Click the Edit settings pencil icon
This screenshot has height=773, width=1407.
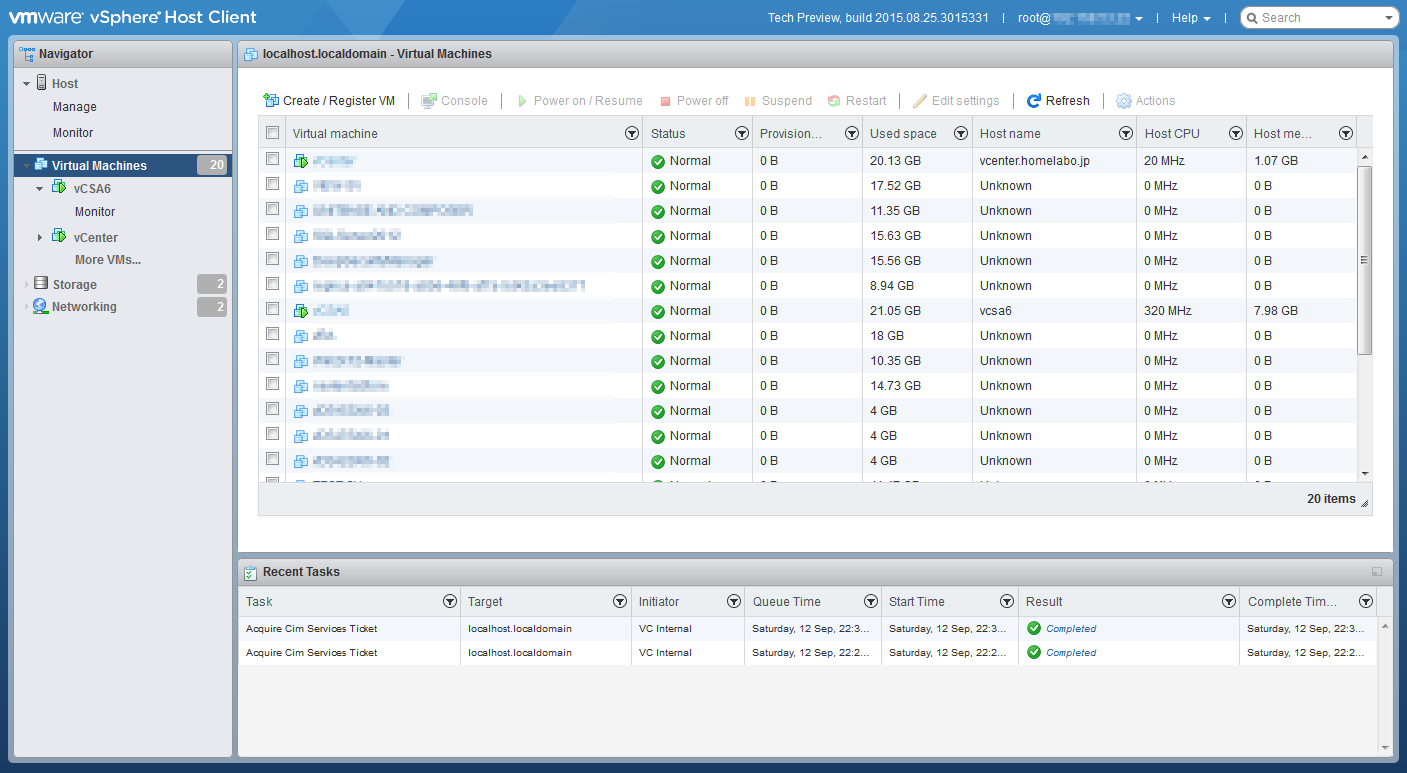coord(920,100)
